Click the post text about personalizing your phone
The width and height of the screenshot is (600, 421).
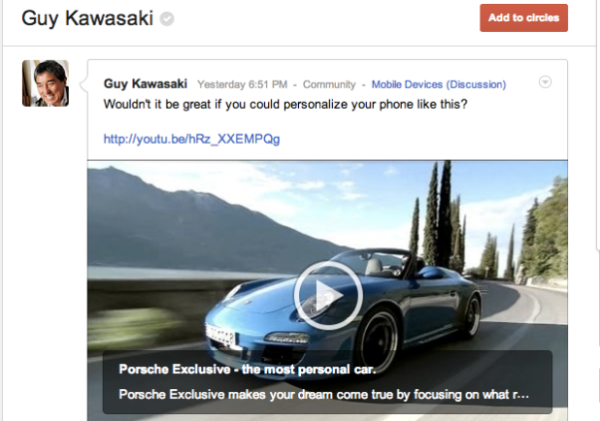click(x=285, y=104)
